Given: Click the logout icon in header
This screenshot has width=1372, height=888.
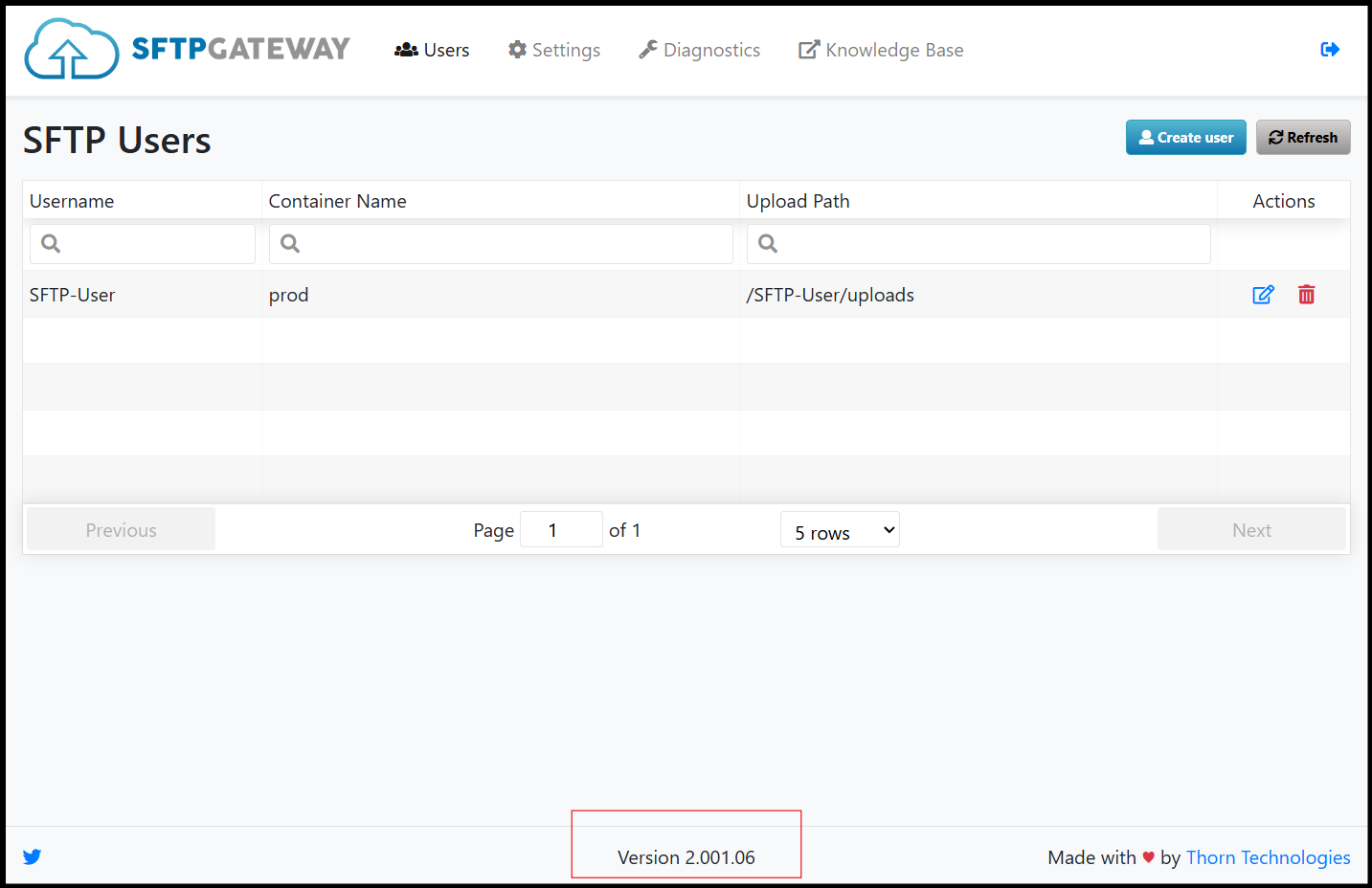Looking at the screenshot, I should [1330, 50].
